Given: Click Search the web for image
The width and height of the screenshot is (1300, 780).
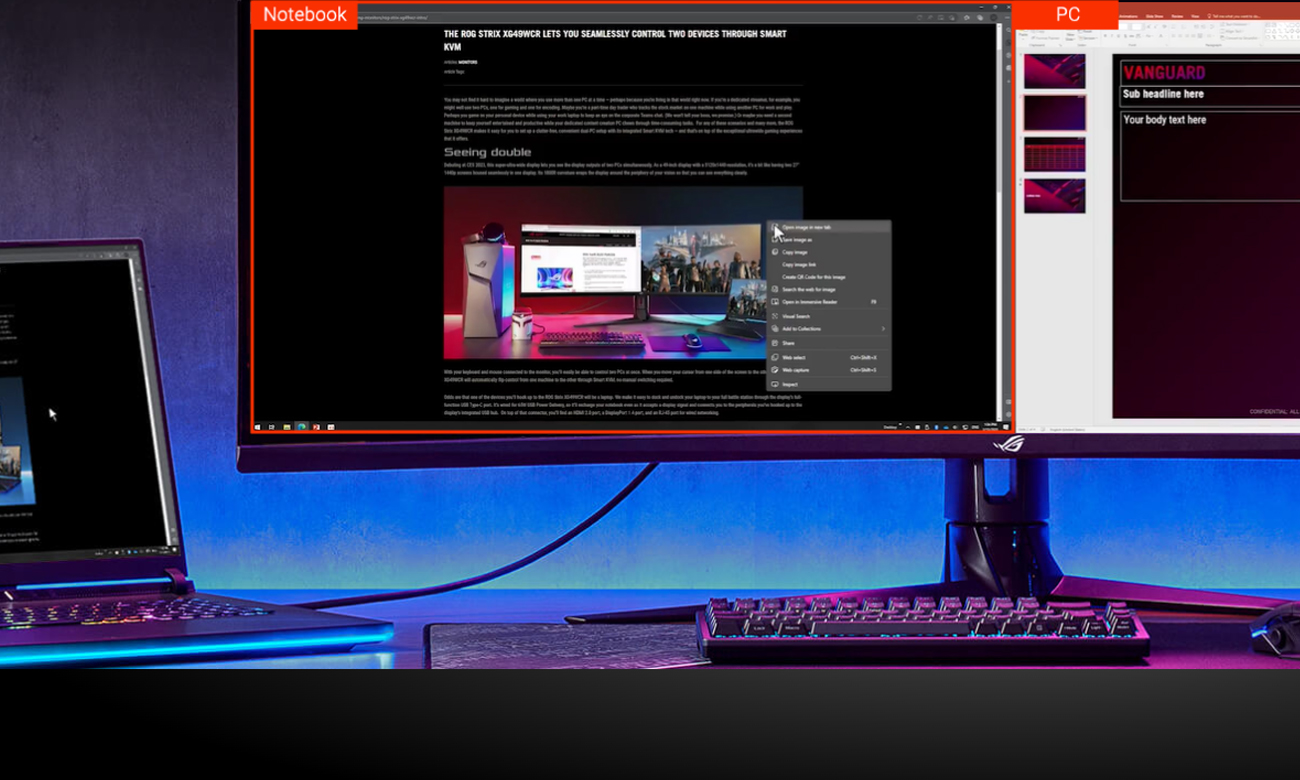Looking at the screenshot, I should click(828, 289).
